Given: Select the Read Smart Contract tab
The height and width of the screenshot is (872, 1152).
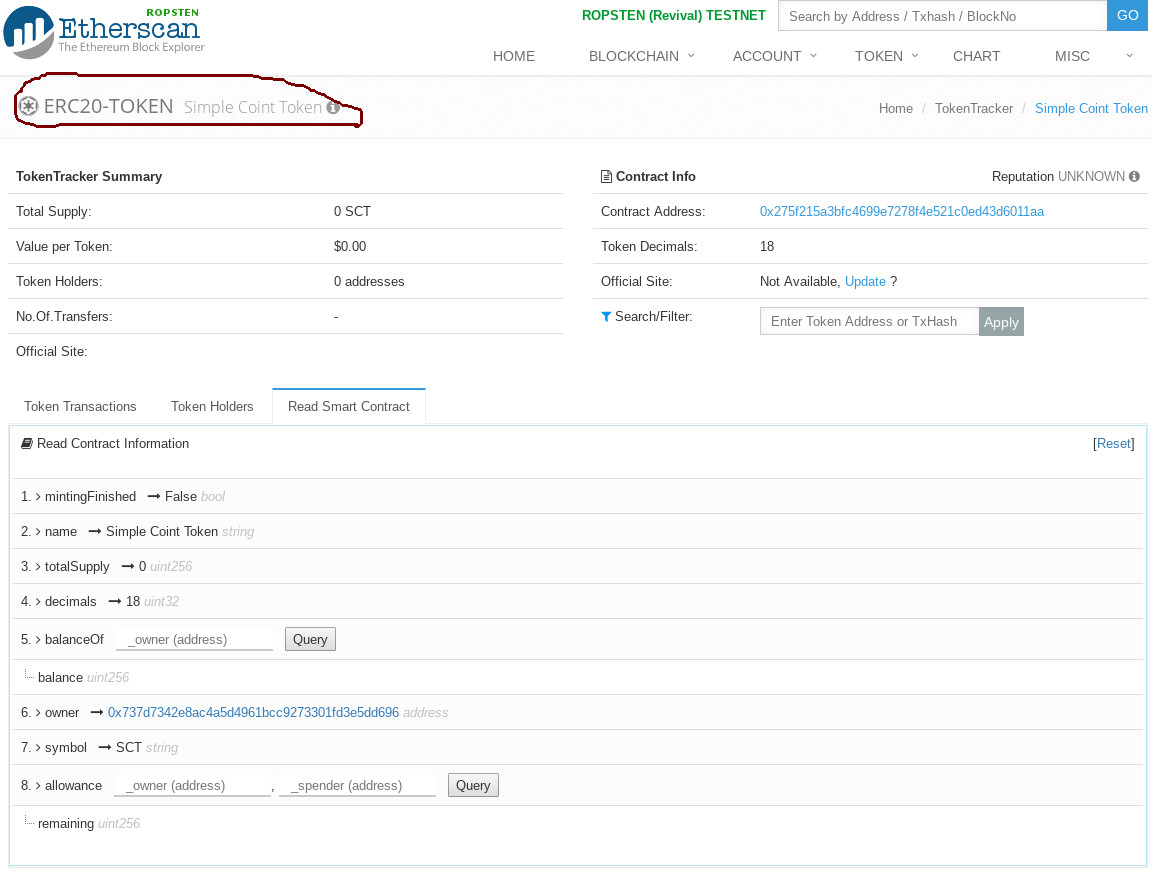Looking at the screenshot, I should [349, 407].
